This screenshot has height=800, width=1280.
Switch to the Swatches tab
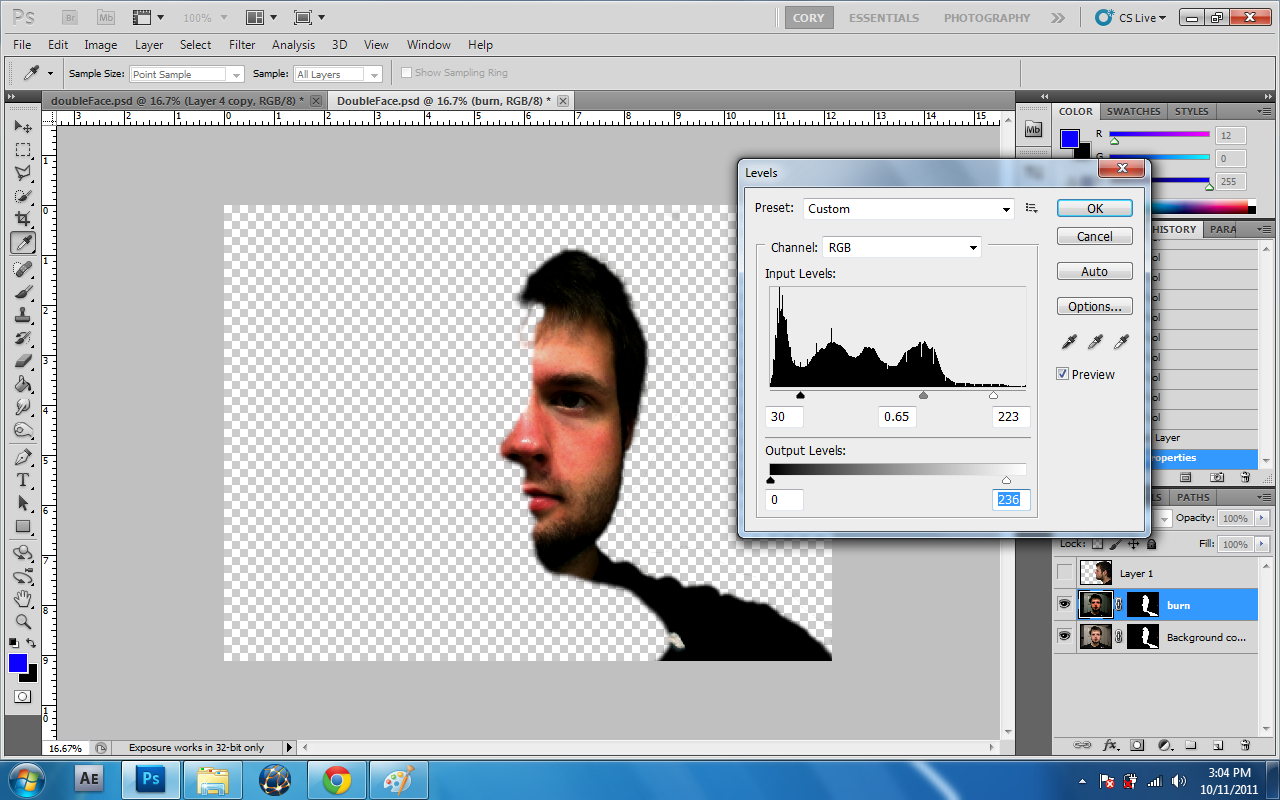click(1133, 111)
